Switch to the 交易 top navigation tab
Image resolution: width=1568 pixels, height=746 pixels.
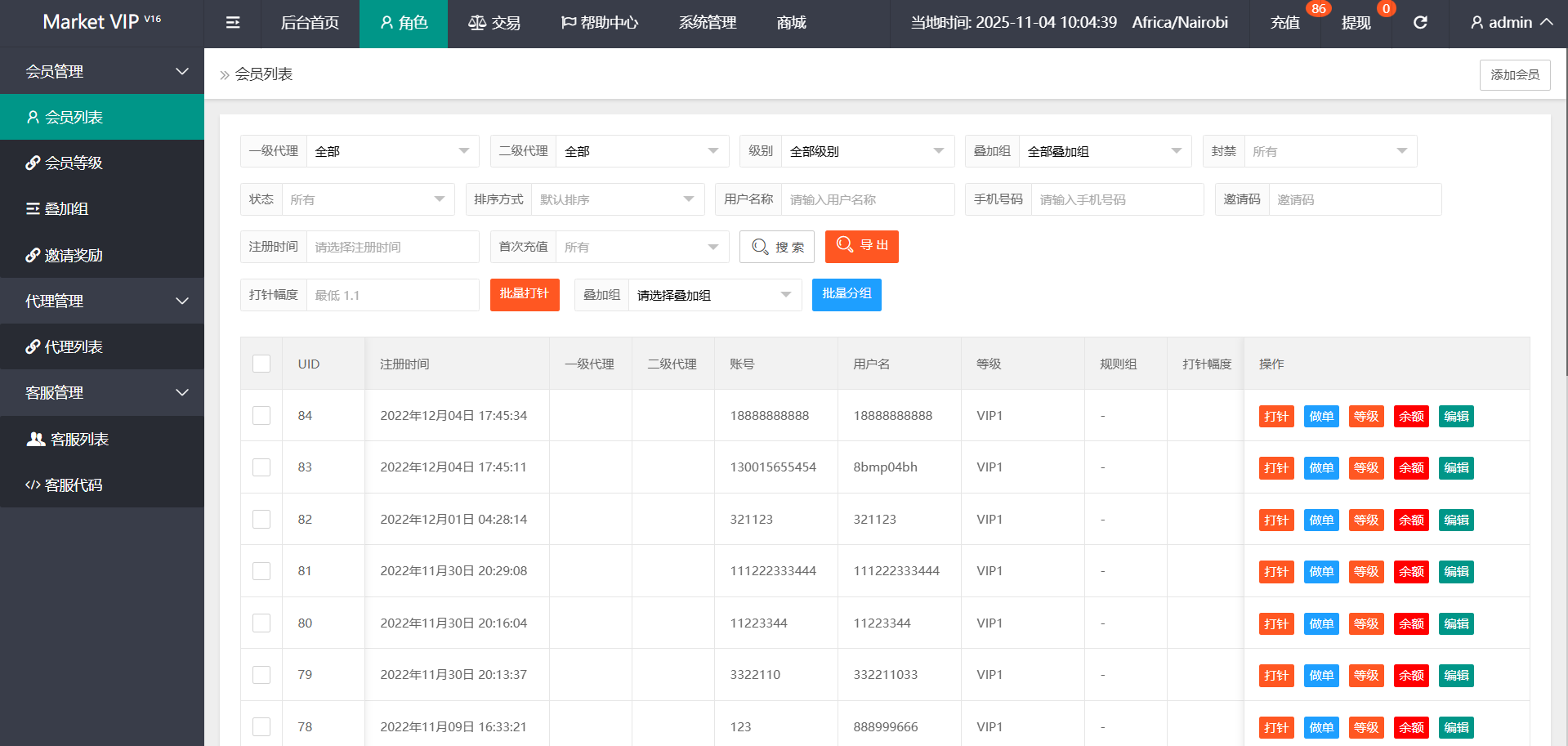(x=494, y=23)
